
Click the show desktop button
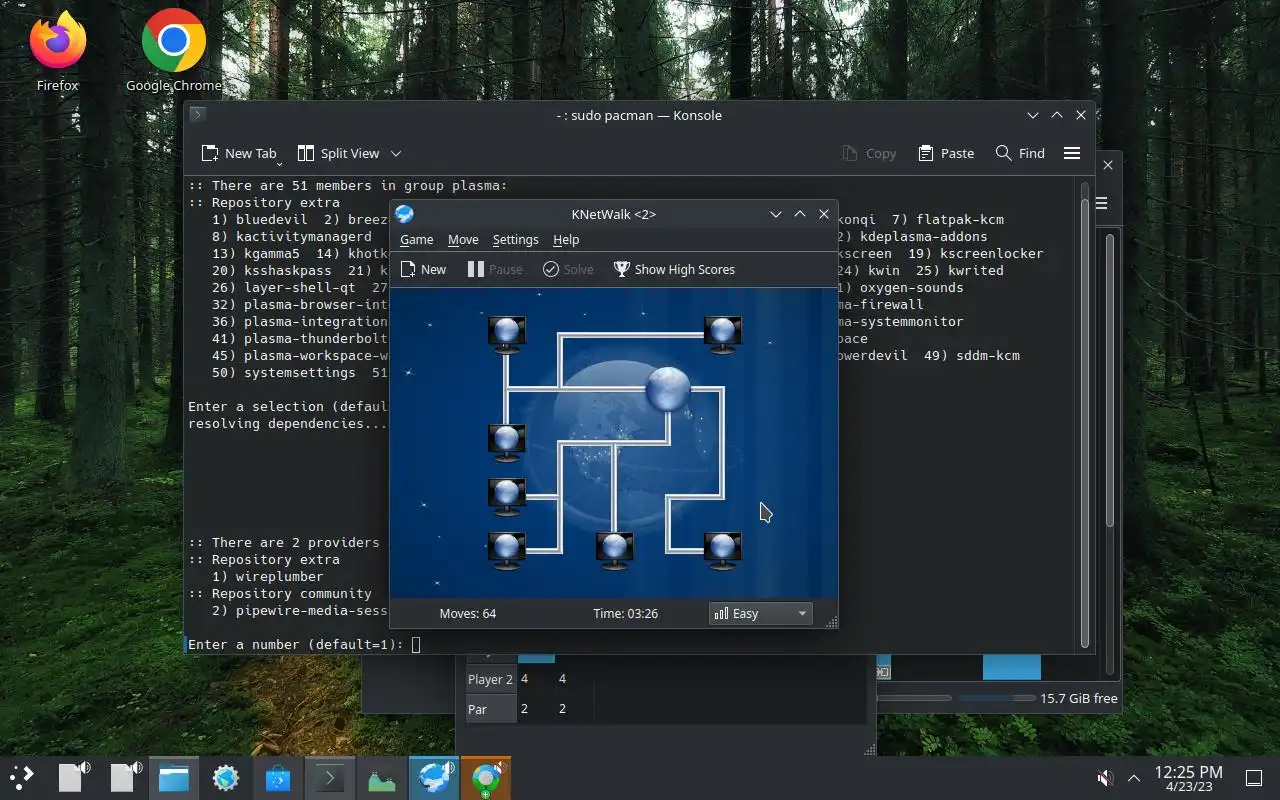pyautogui.click(x=1253, y=777)
